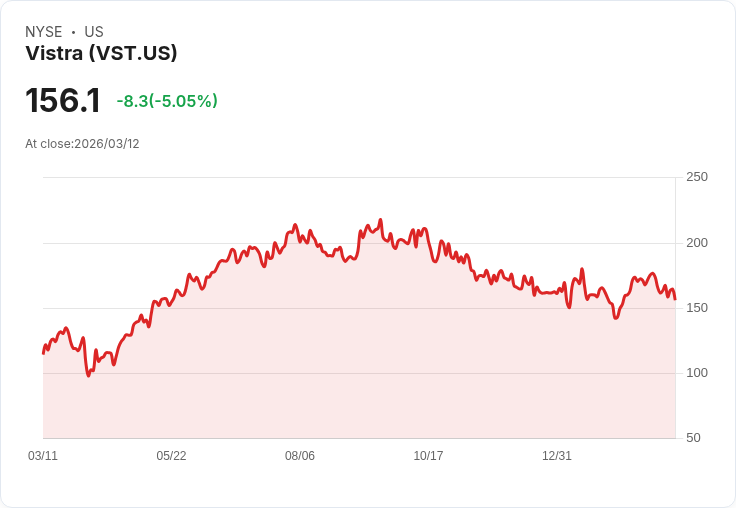Click the 03/11 date axis label
This screenshot has width=736, height=508.
point(43,456)
